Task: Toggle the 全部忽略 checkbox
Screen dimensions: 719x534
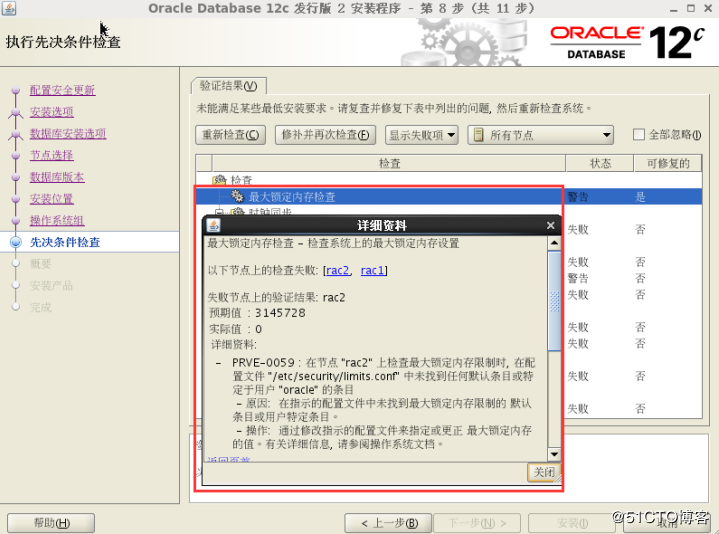Action: coord(638,135)
